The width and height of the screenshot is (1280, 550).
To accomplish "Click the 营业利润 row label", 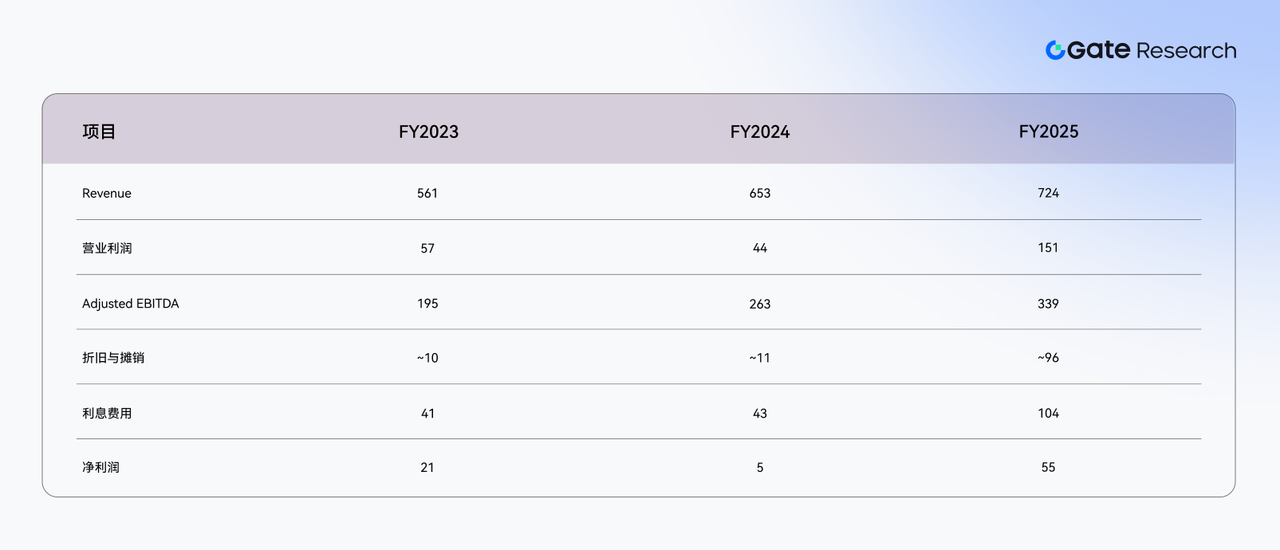I will pyautogui.click(x=107, y=248).
